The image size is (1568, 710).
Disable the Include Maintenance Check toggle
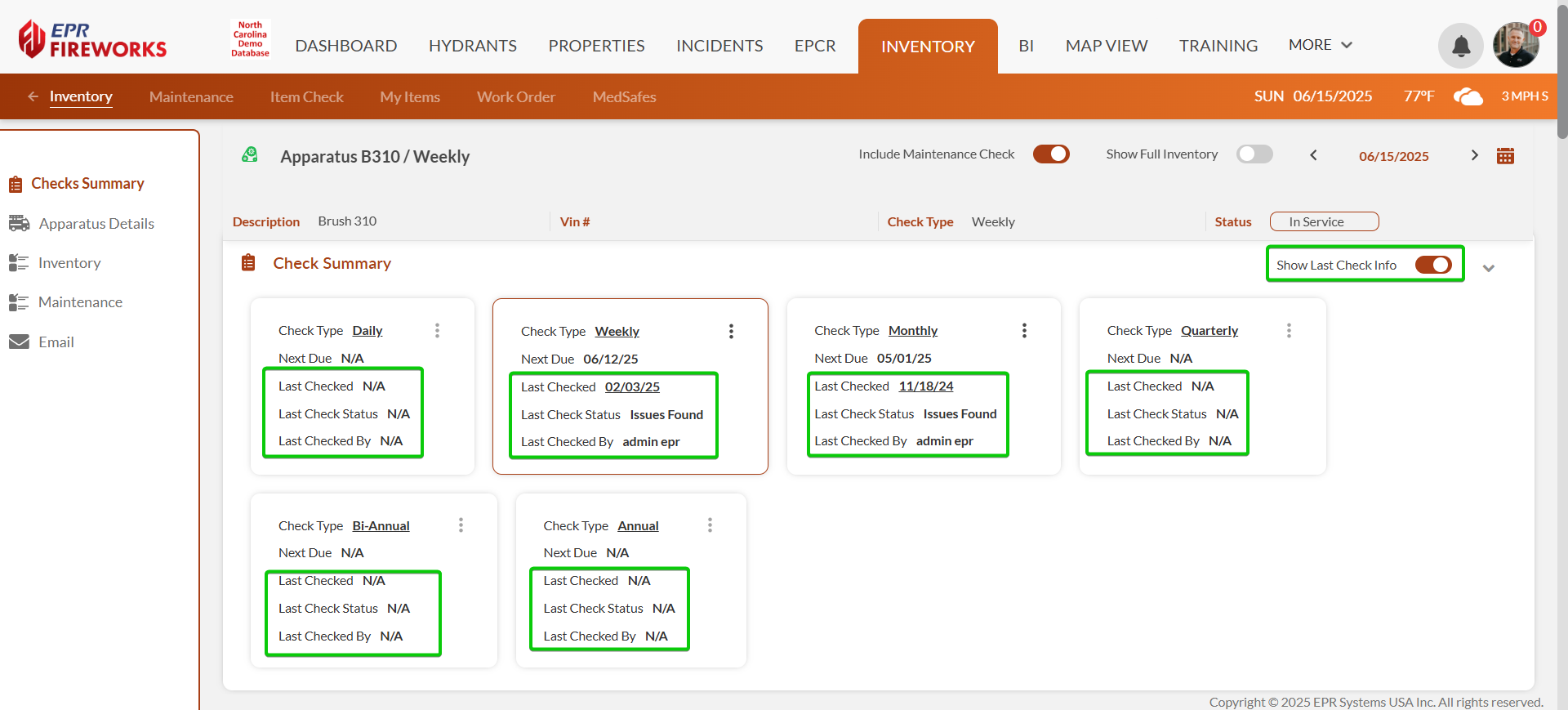point(1050,154)
